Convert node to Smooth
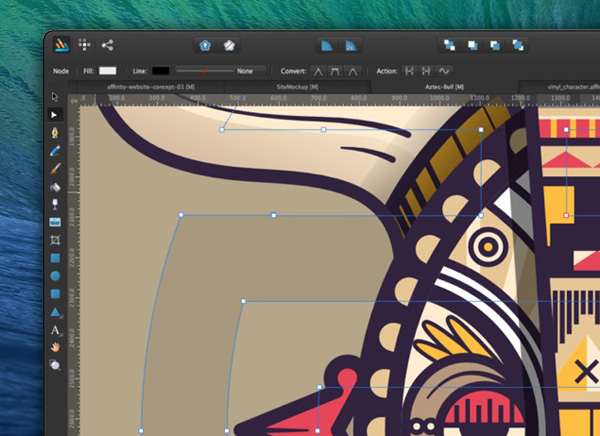Screen dimensions: 600x436 coord(335,71)
